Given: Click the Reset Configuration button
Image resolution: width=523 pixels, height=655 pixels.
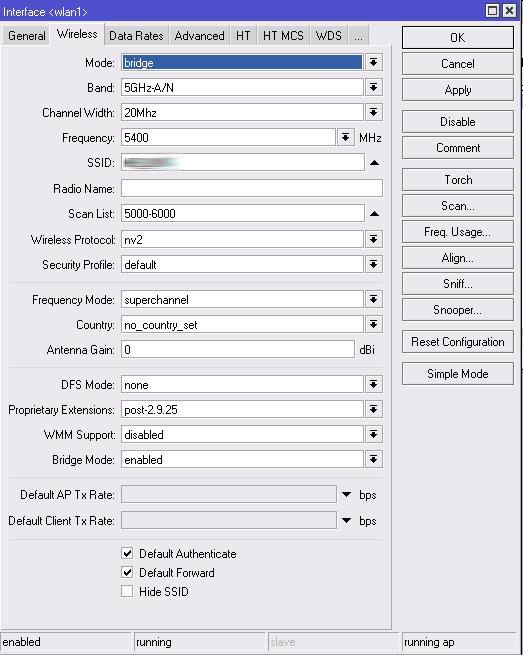Looking at the screenshot, I should 458,342.
